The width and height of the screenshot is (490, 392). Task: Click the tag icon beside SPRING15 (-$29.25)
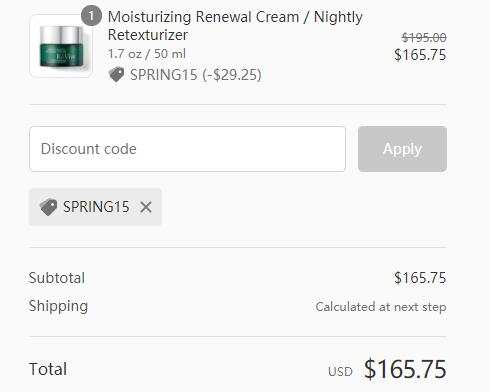(116, 74)
